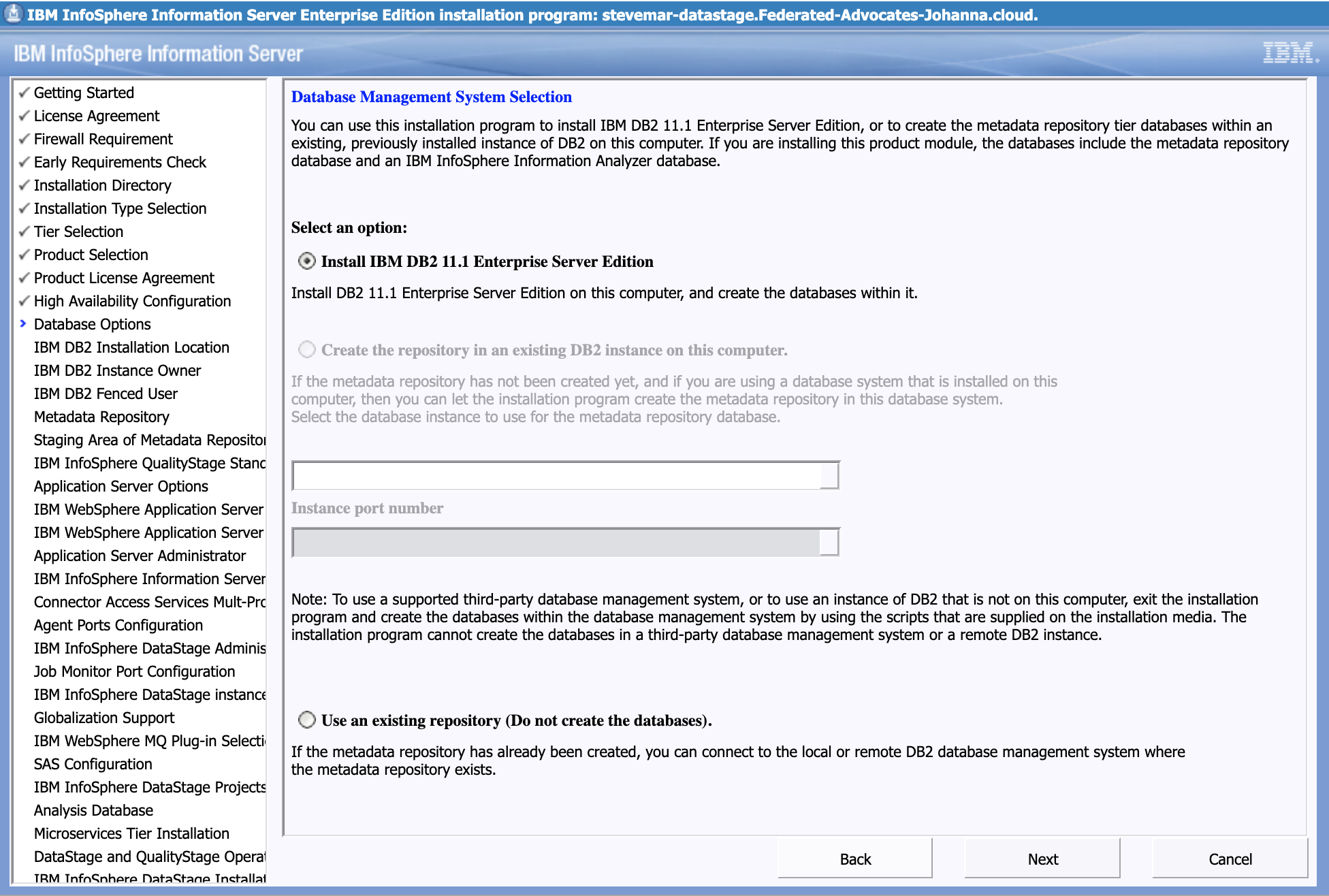Select Use an existing repository option
1329x896 pixels.
click(x=307, y=720)
